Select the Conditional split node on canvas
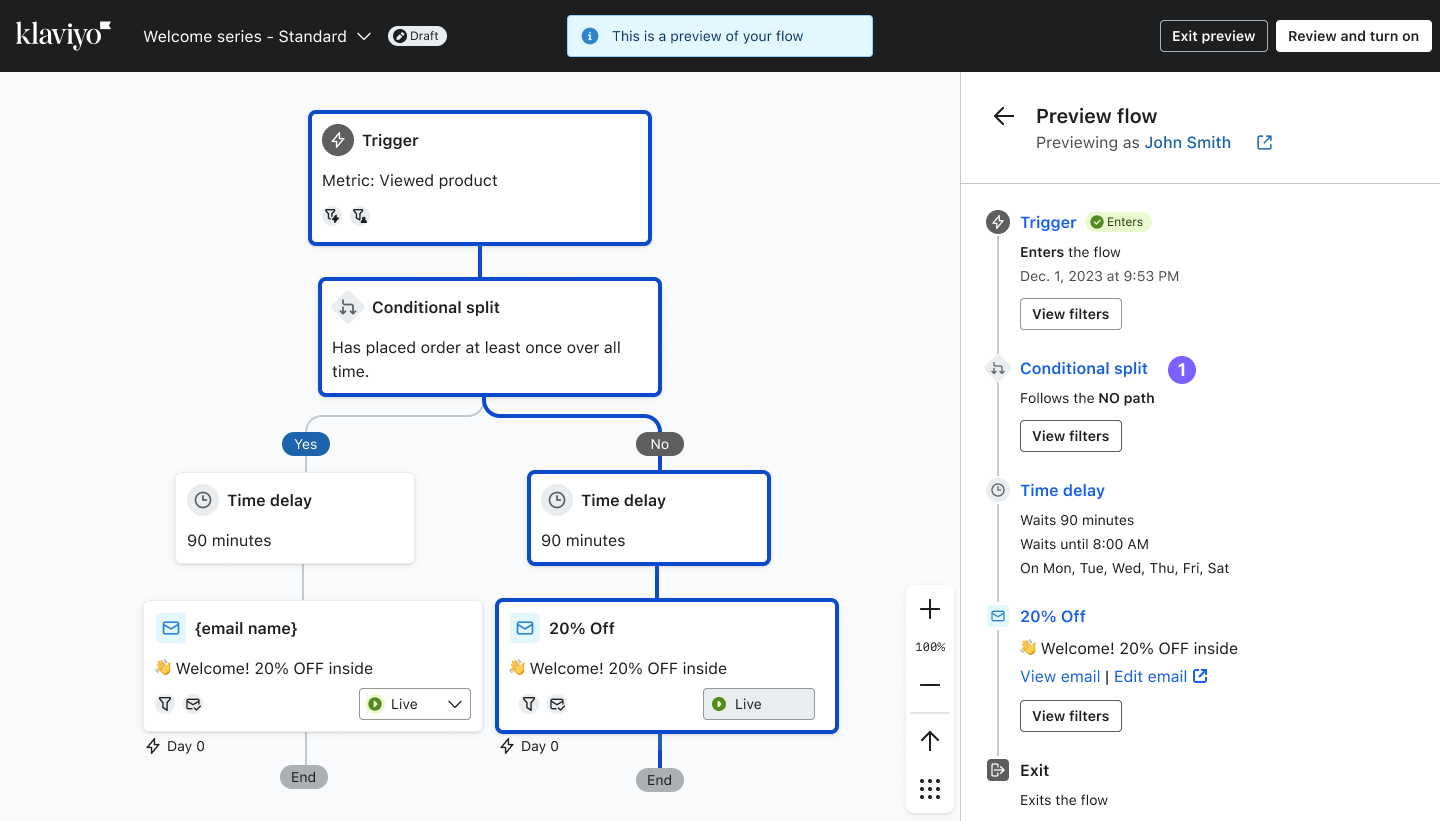Image resolution: width=1440 pixels, height=821 pixels. pos(490,336)
